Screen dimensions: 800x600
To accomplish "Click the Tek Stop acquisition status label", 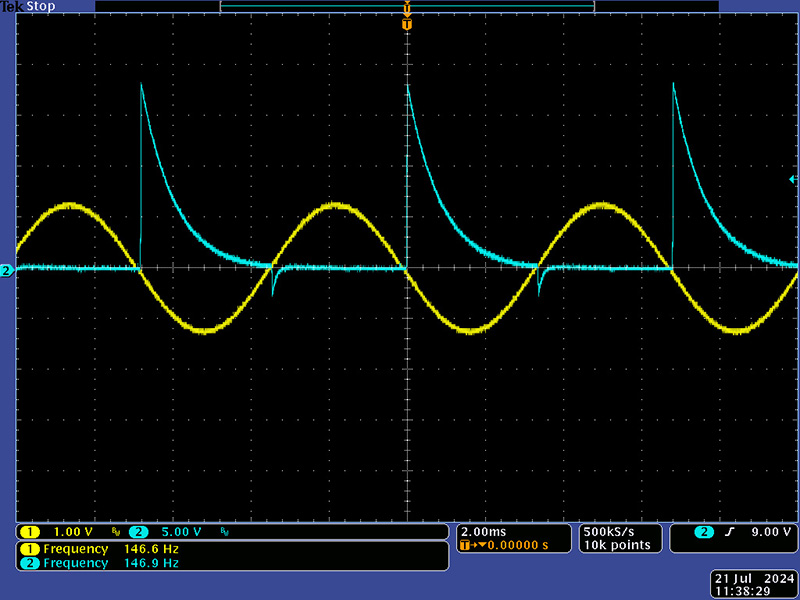I will [x=29, y=6].
